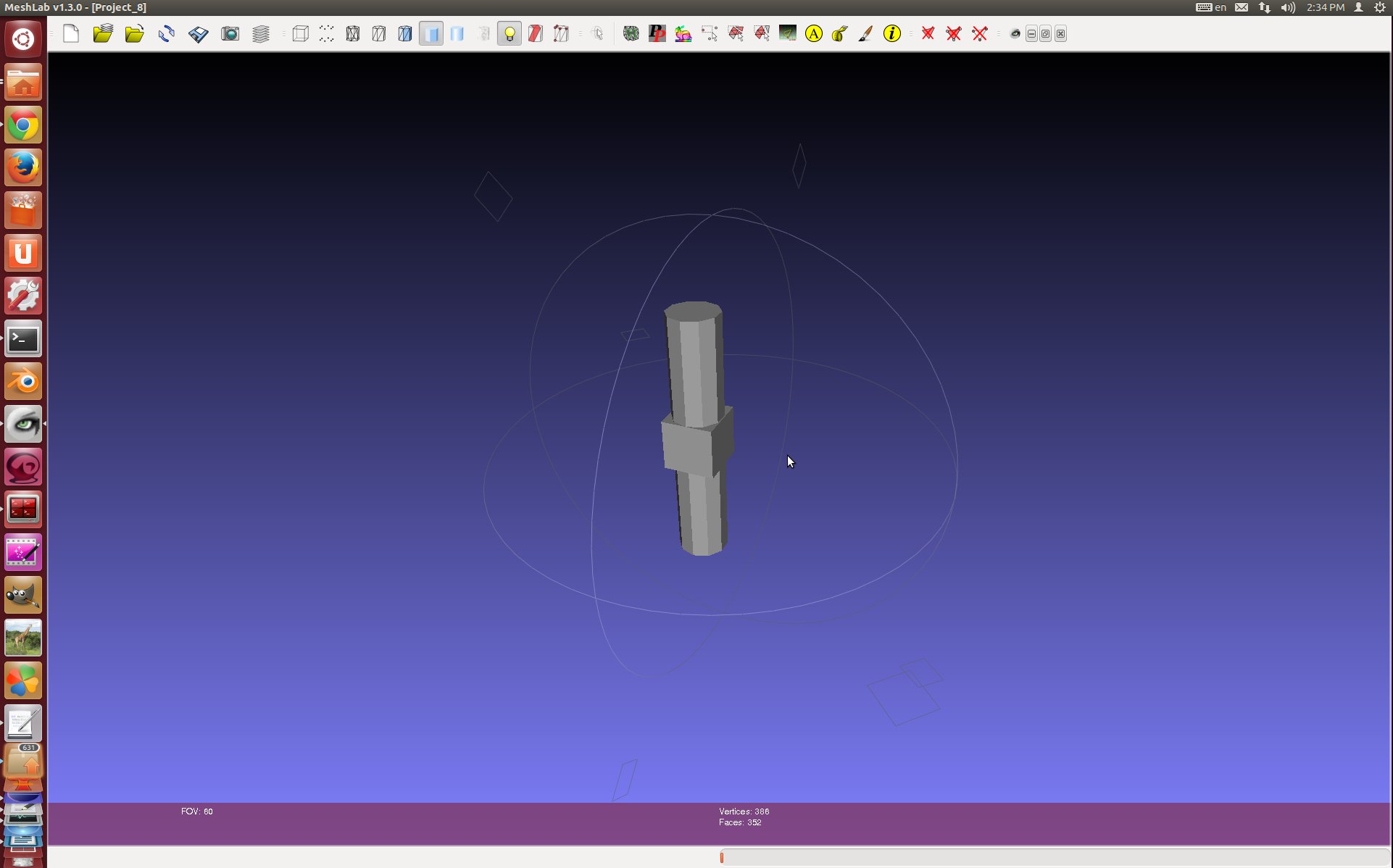1393x868 pixels.
Task: Click the Vertices: 386 readout
Action: (744, 811)
